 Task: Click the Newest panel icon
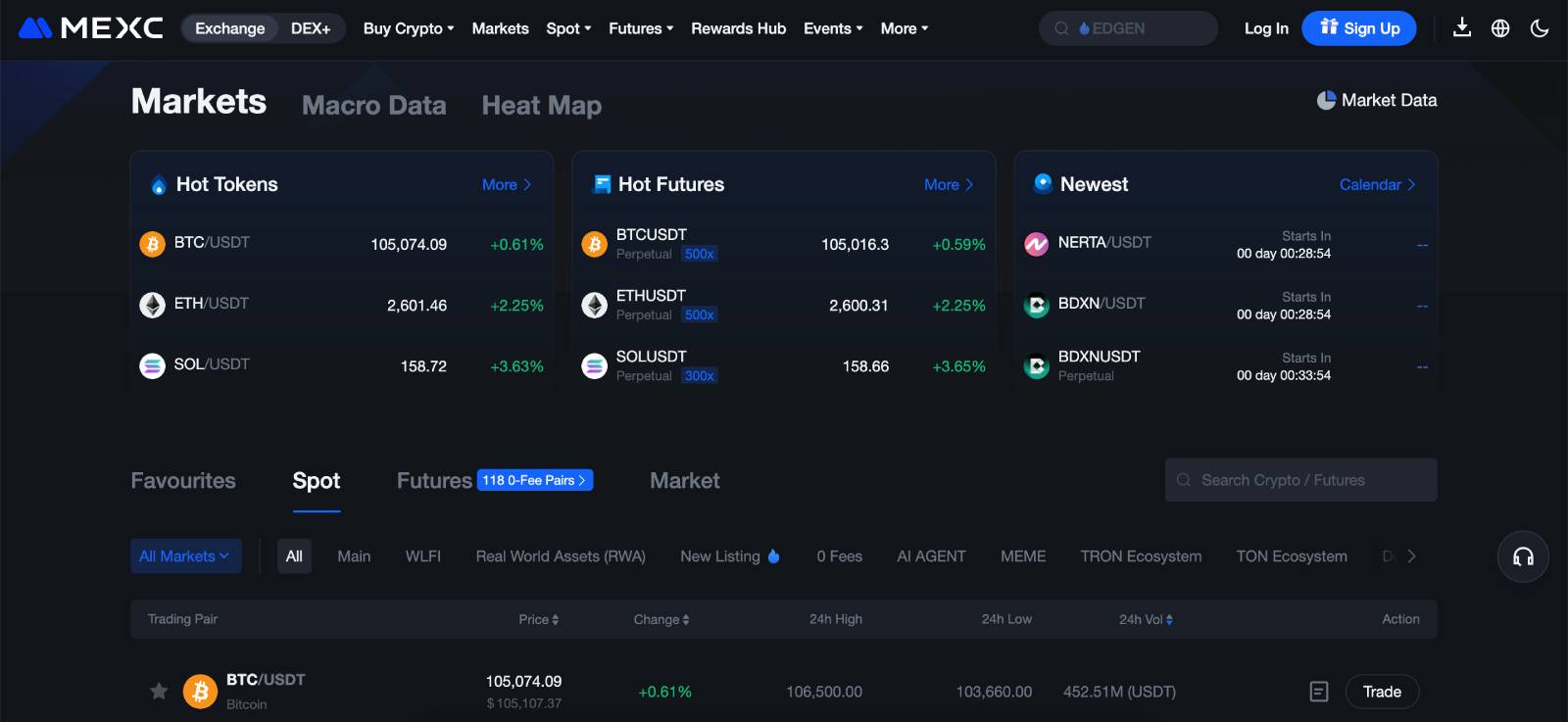pyautogui.click(x=1043, y=183)
